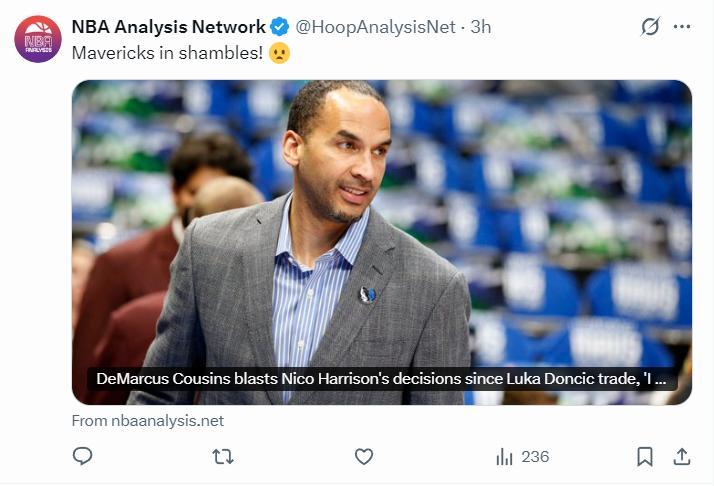This screenshot has width=714, height=486.
Task: Open the share post menu
Action: [x=682, y=456]
